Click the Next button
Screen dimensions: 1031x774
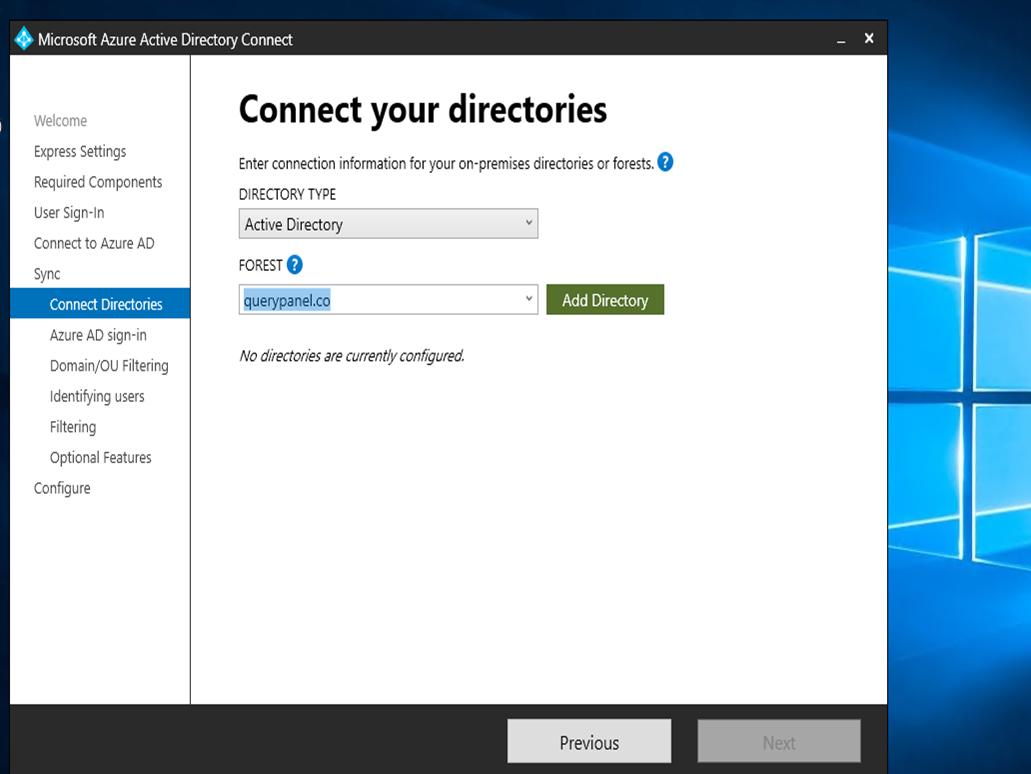[x=778, y=742]
